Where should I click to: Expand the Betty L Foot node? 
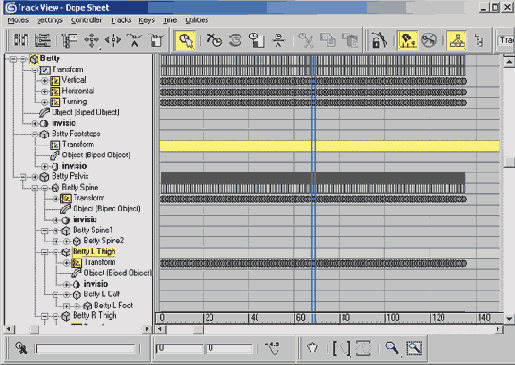pyautogui.click(x=66, y=306)
